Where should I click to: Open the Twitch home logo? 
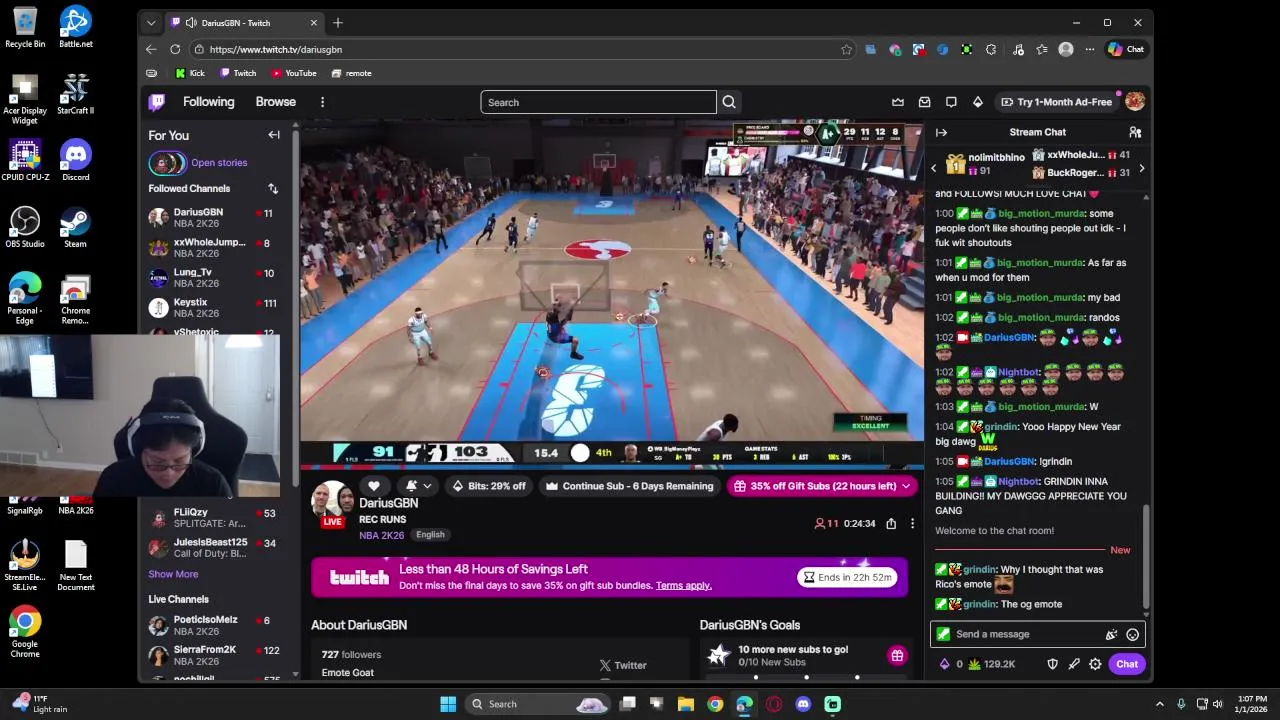click(157, 102)
